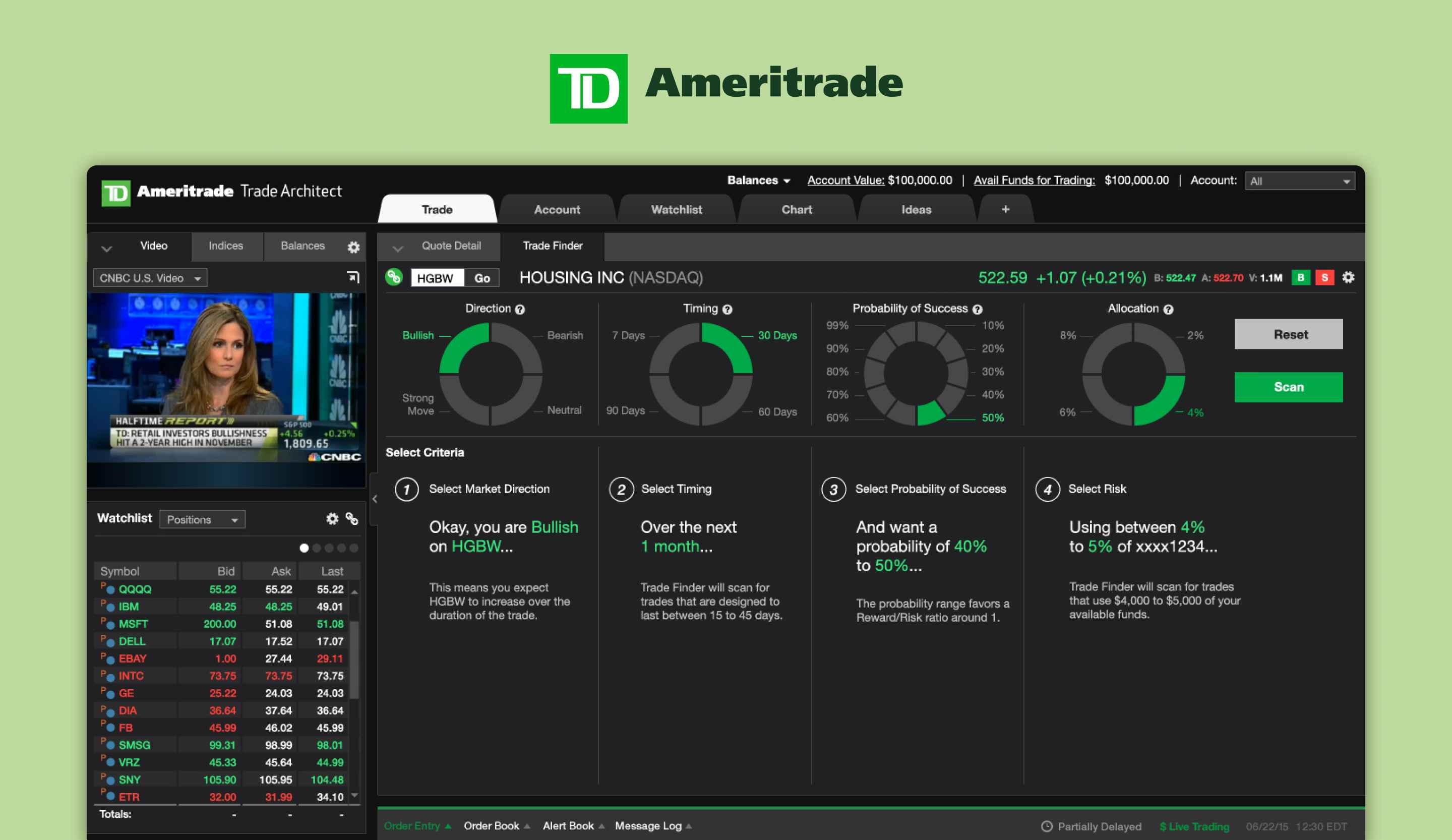Viewport: 1452px width, 840px height.
Task: Select the Chart tab
Action: pyautogui.click(x=796, y=209)
